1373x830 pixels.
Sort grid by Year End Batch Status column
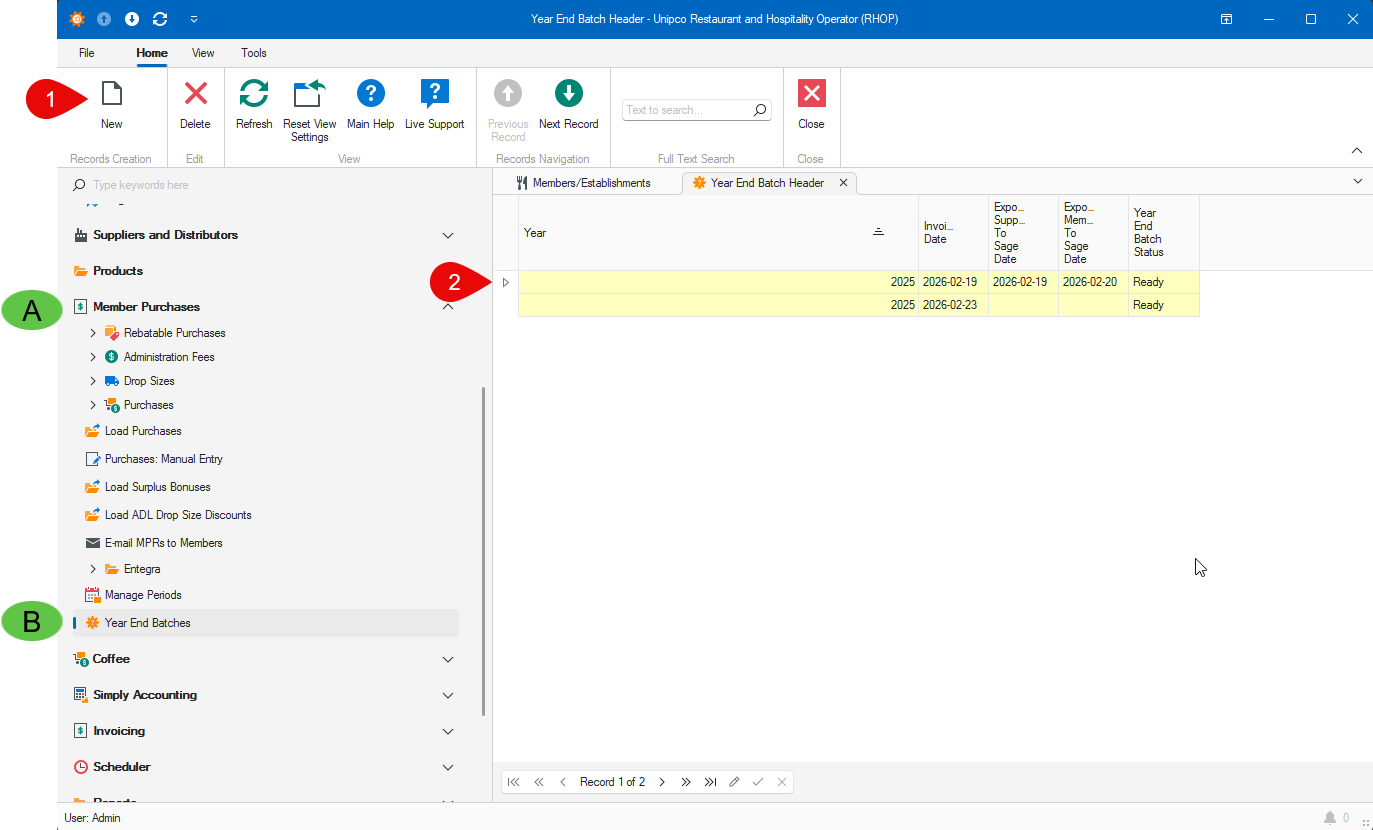1162,232
